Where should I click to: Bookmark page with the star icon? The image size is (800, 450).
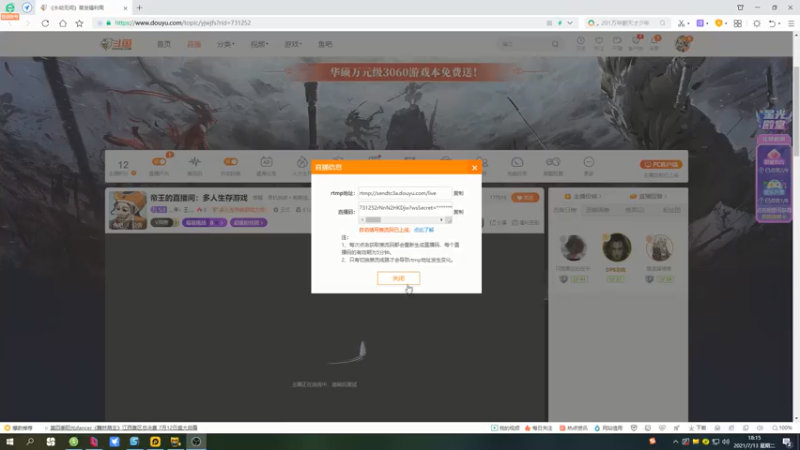tap(80, 23)
